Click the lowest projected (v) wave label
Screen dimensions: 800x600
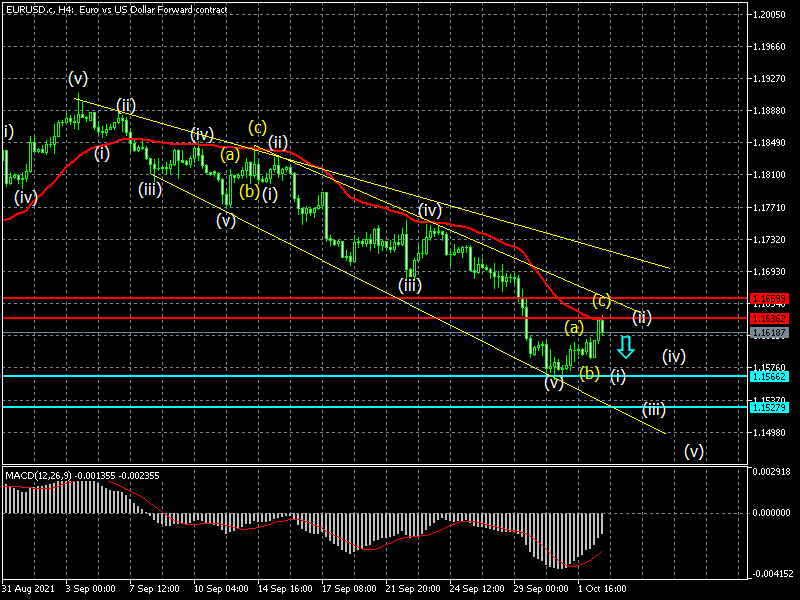[694, 450]
